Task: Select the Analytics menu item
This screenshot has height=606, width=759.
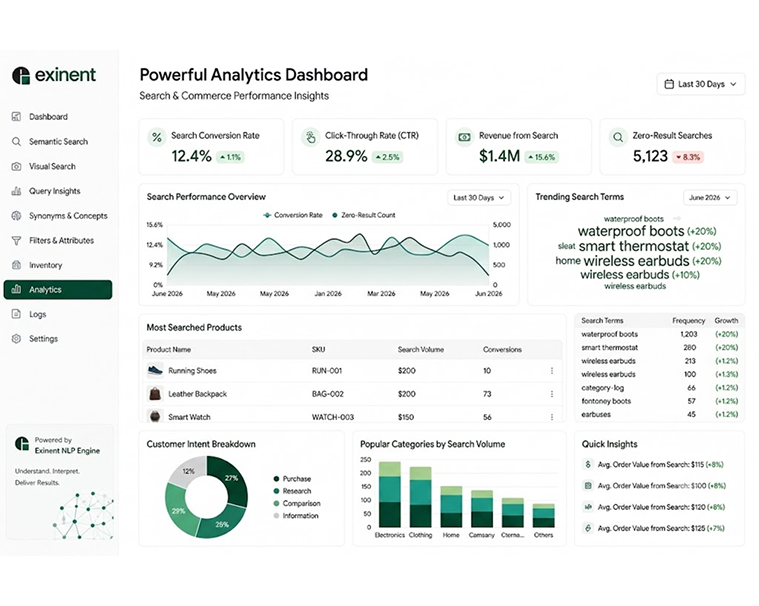Action: 58,289
